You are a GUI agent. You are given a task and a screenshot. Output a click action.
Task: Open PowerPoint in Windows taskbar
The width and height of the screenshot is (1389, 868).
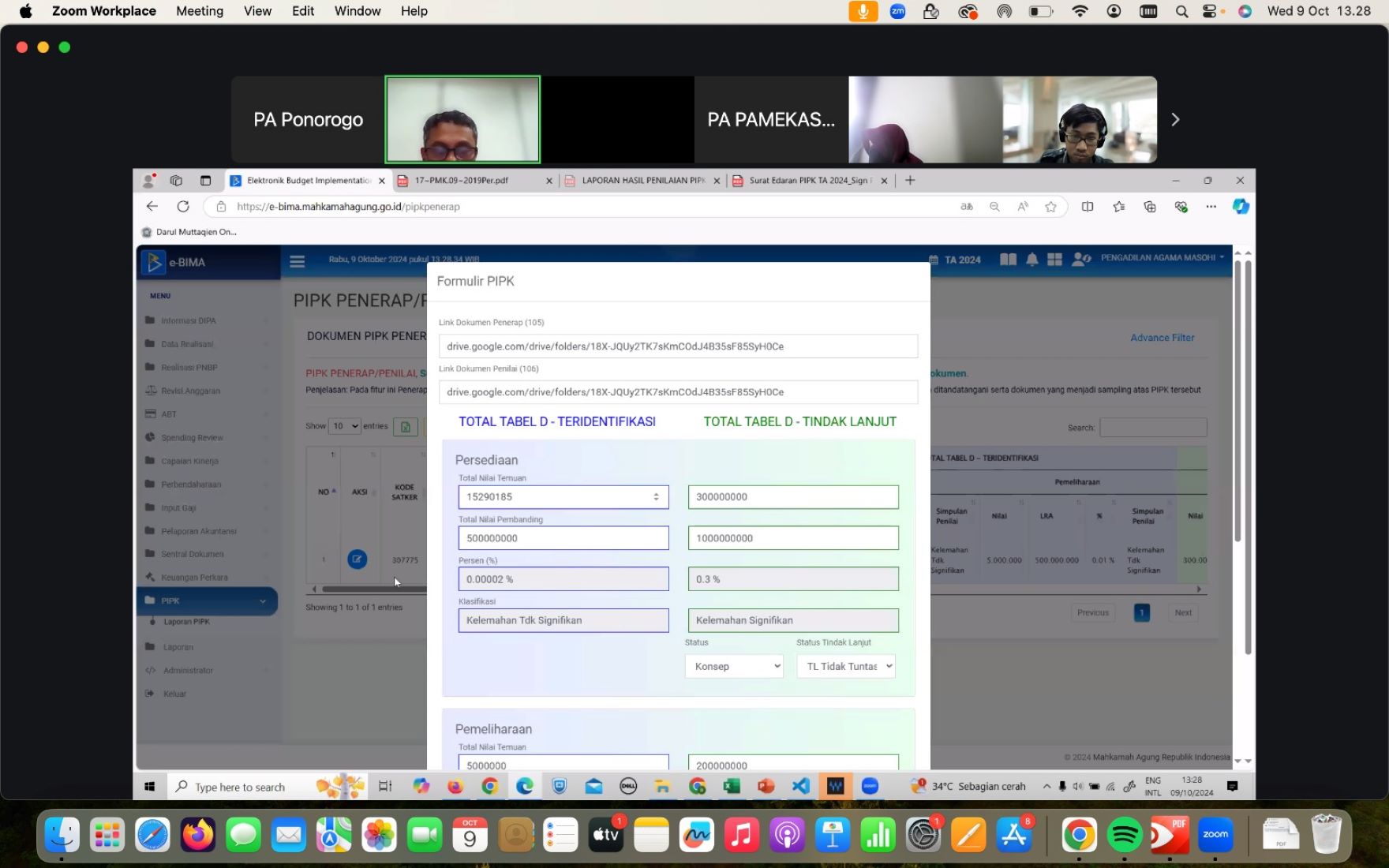pos(766,786)
